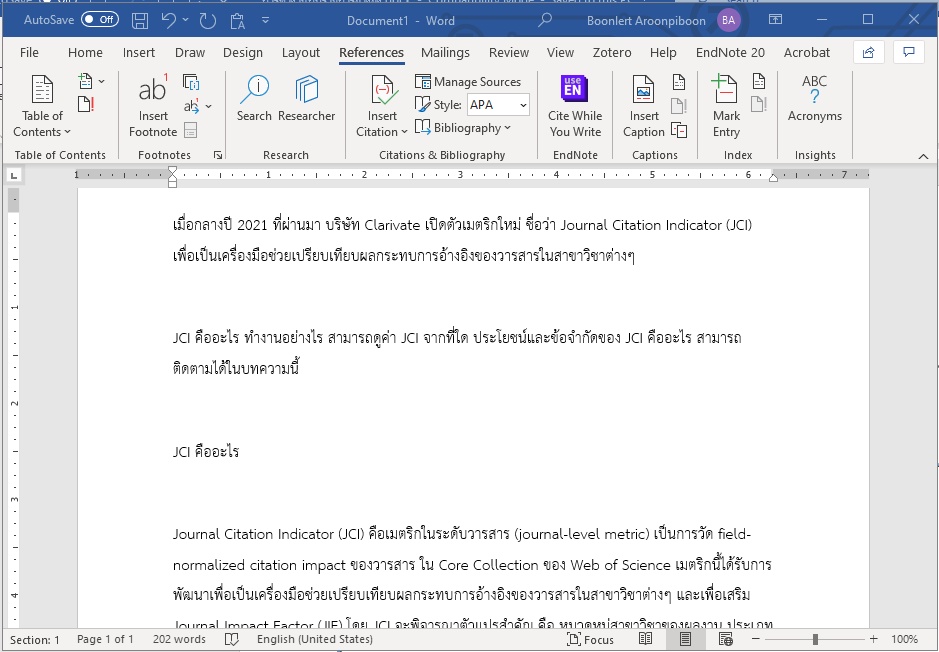Click the Mark Entry button
This screenshot has width=939, height=652.
click(726, 107)
